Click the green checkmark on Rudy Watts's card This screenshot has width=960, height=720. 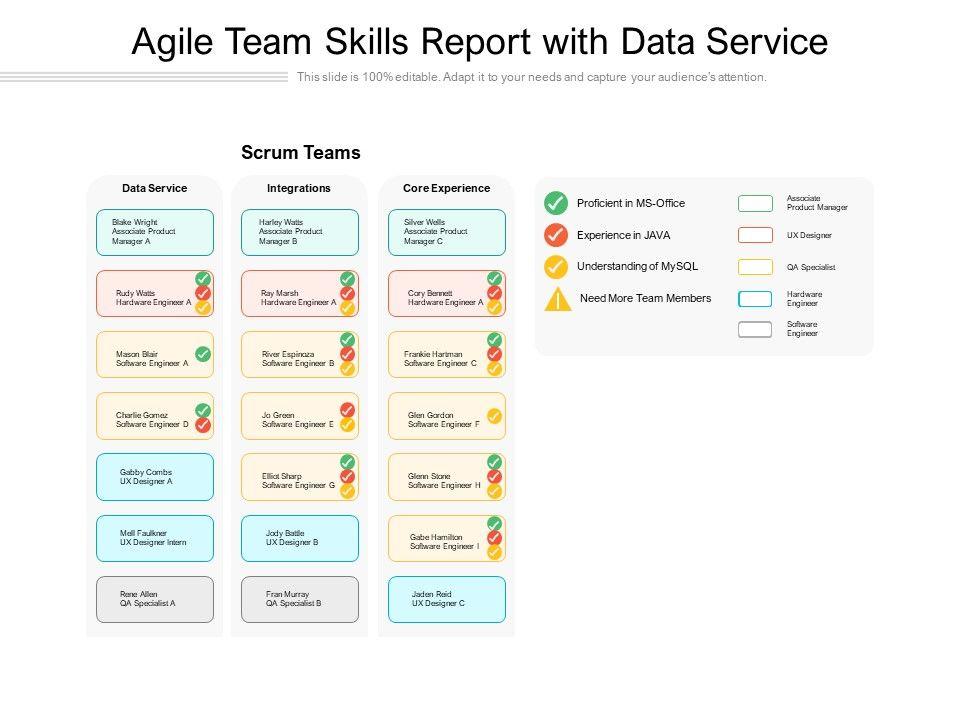(x=203, y=279)
